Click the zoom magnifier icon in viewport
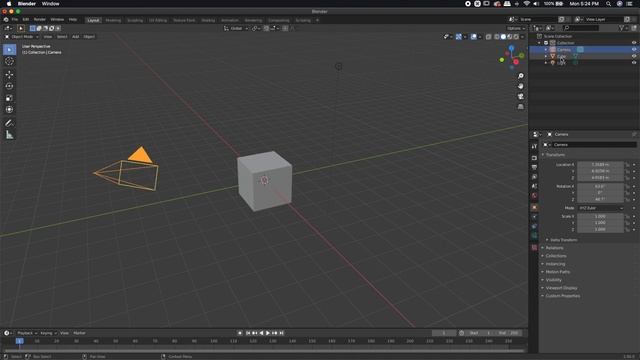This screenshot has width=640, height=360. point(520,76)
